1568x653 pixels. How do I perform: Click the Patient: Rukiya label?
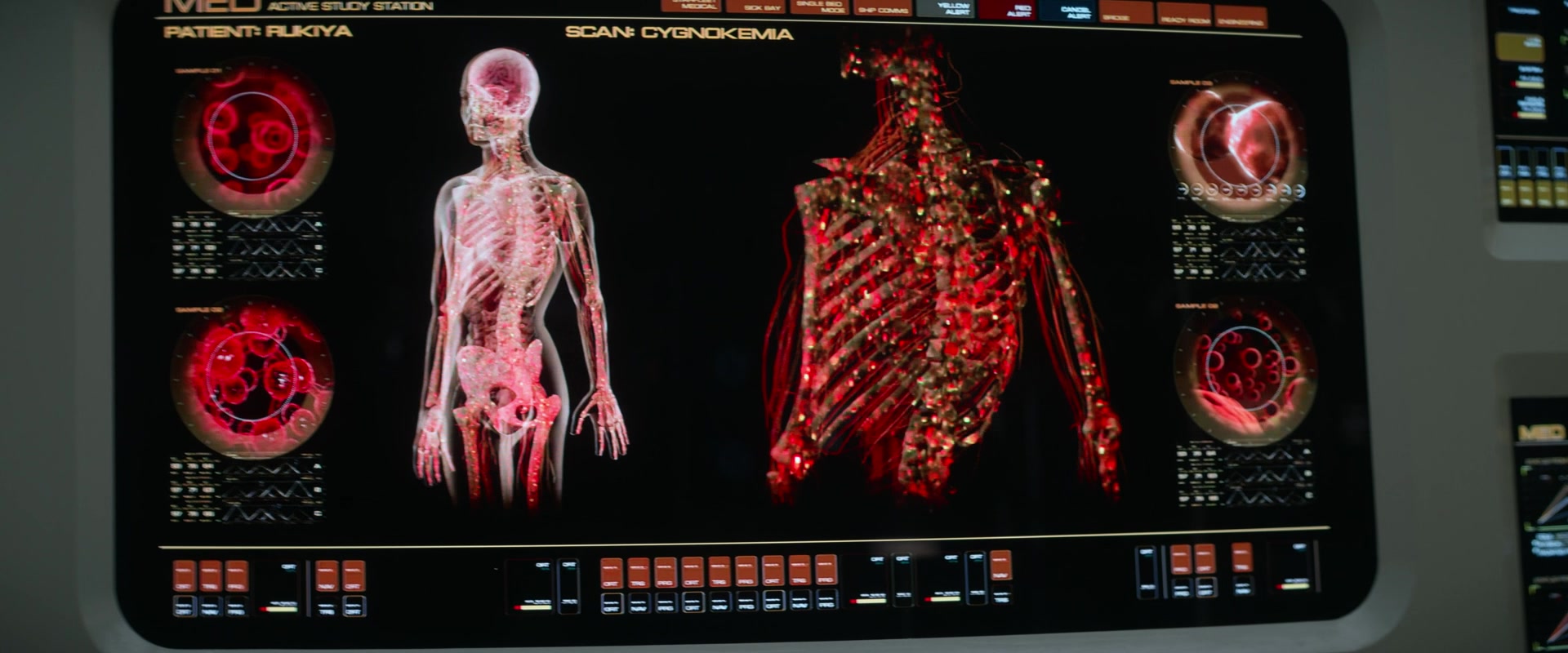tap(258, 32)
